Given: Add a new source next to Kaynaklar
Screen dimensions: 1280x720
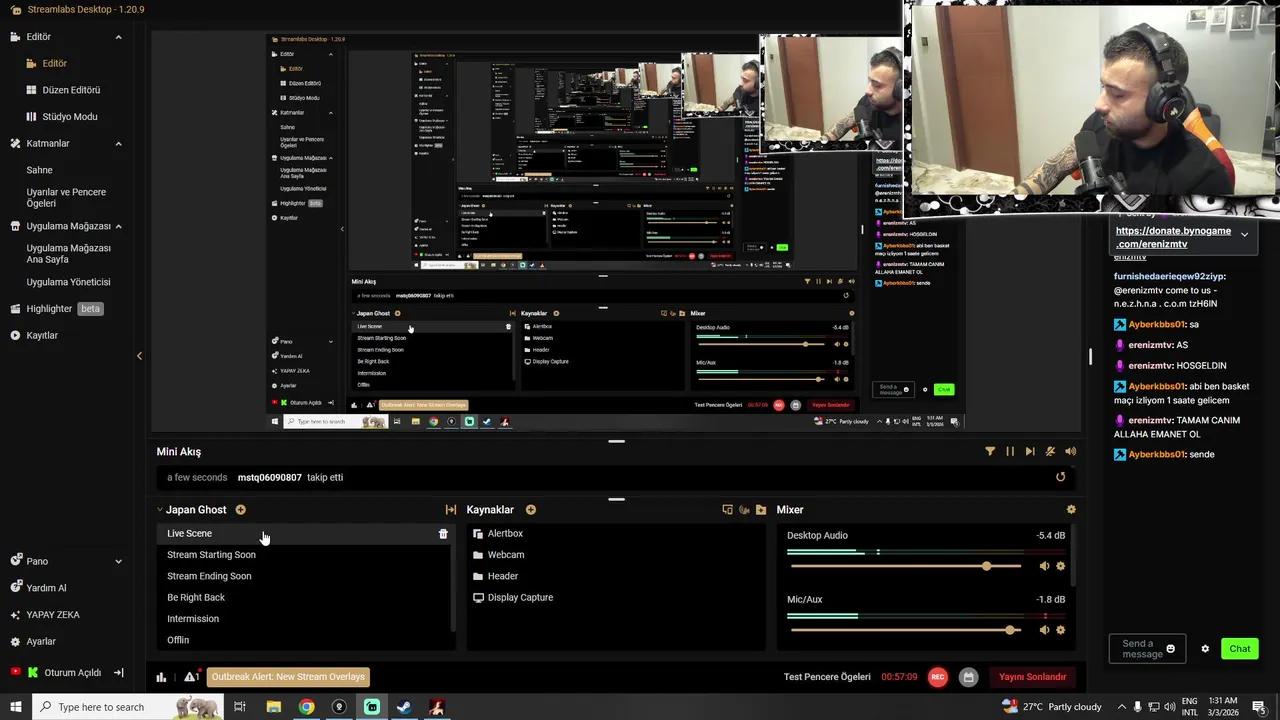Looking at the screenshot, I should pos(531,510).
